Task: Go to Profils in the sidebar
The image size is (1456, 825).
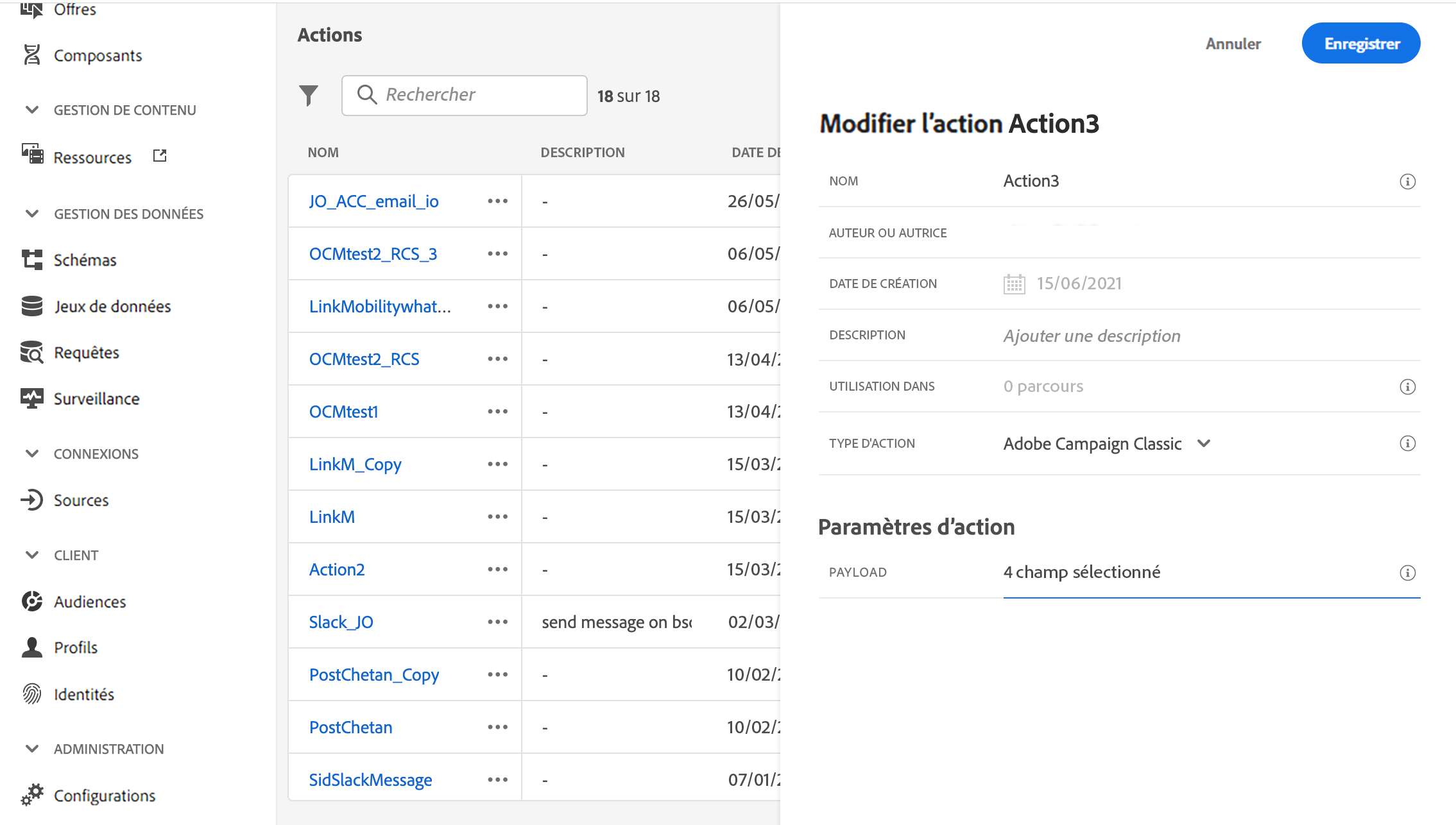Action: [x=76, y=647]
